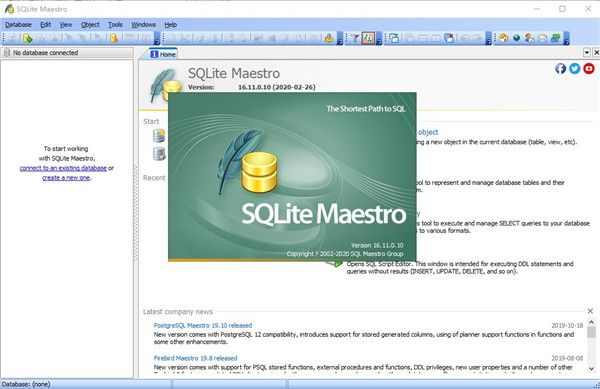This screenshot has height=389, width=600.
Task: Click the funnel filter toolbar icon
Action: 355,38
